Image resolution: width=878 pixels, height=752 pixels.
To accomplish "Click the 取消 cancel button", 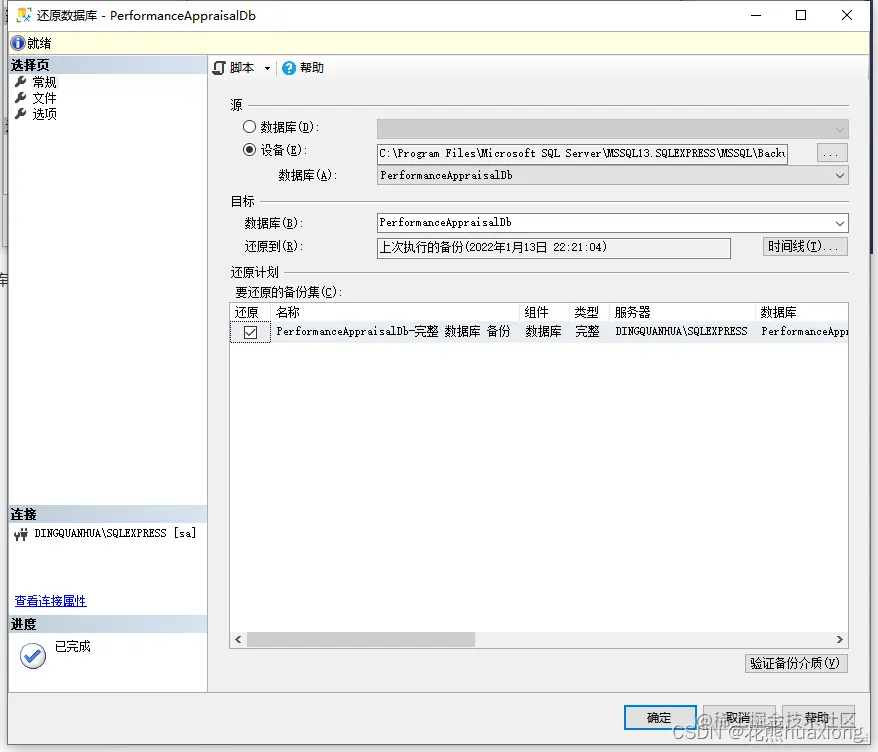I will 739,717.
